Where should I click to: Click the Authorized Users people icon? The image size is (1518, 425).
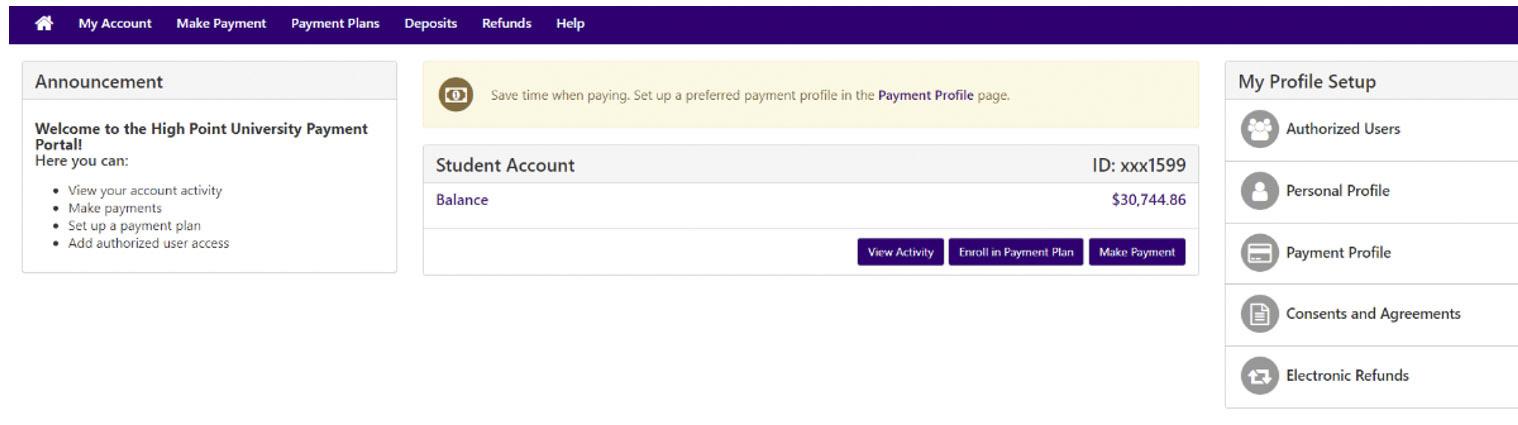tap(1260, 130)
